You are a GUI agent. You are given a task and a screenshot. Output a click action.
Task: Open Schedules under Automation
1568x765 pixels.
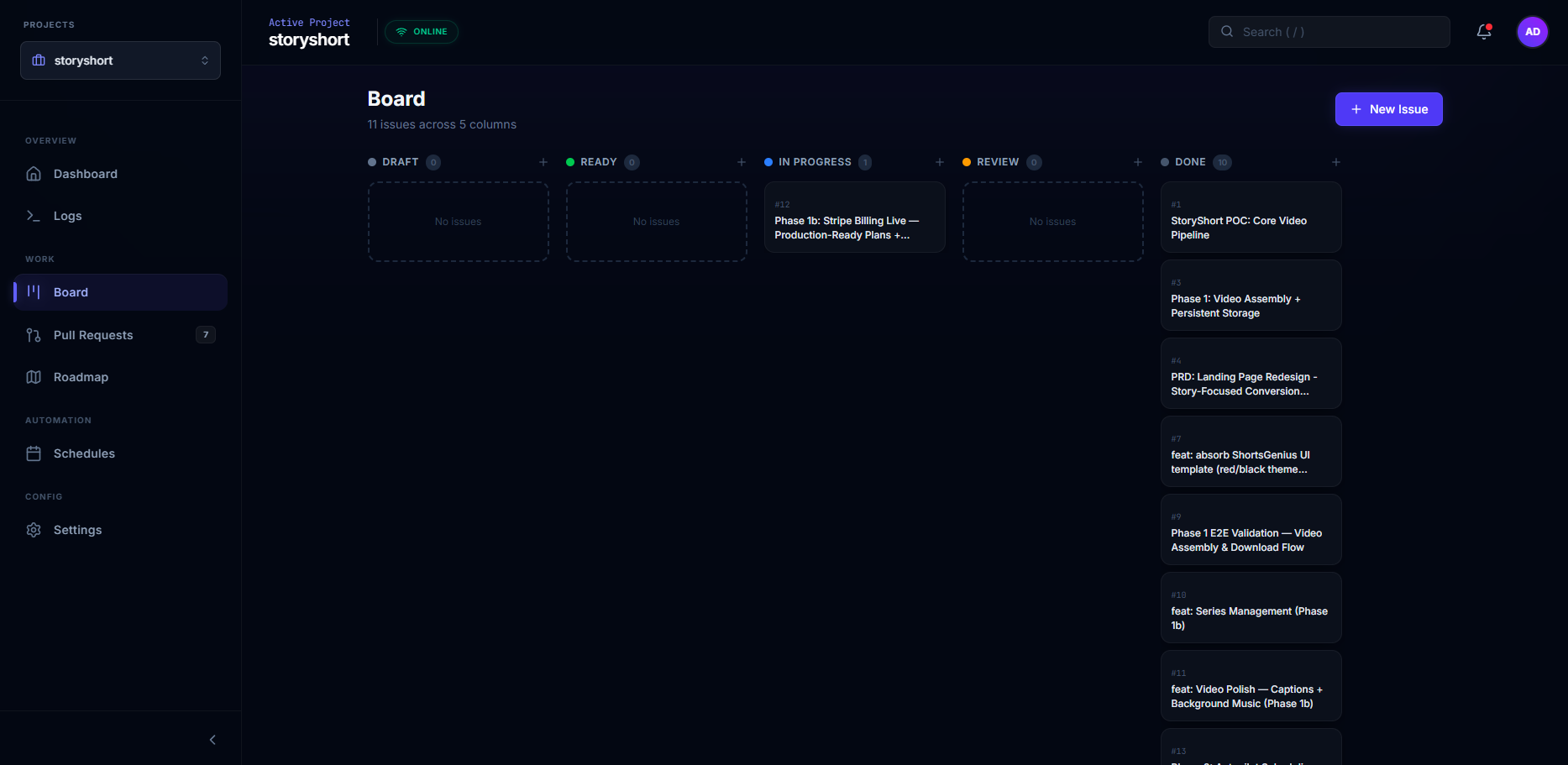[83, 453]
